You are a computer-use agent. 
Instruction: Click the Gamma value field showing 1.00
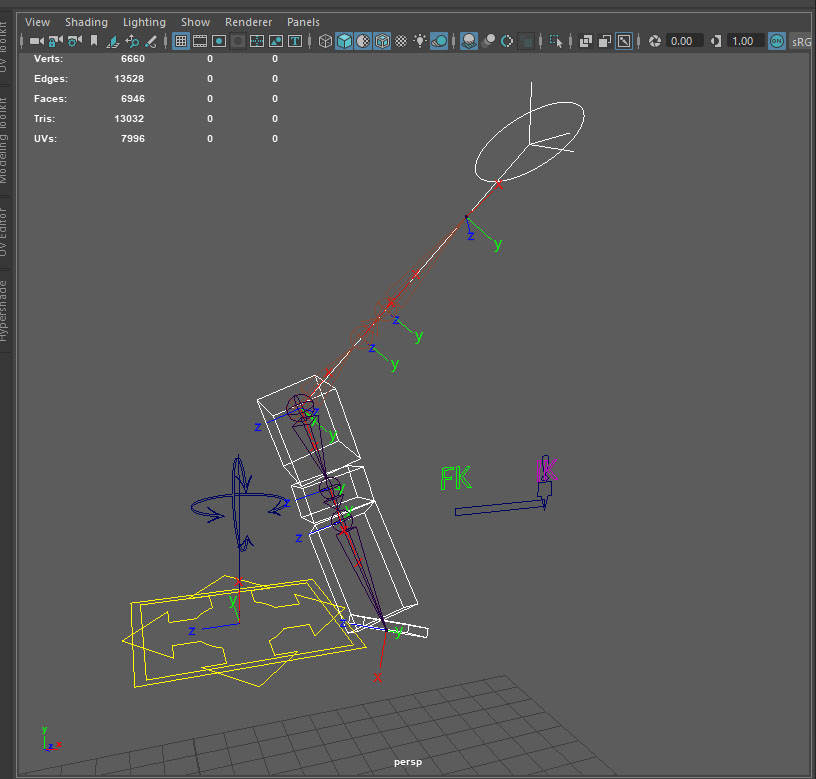745,41
